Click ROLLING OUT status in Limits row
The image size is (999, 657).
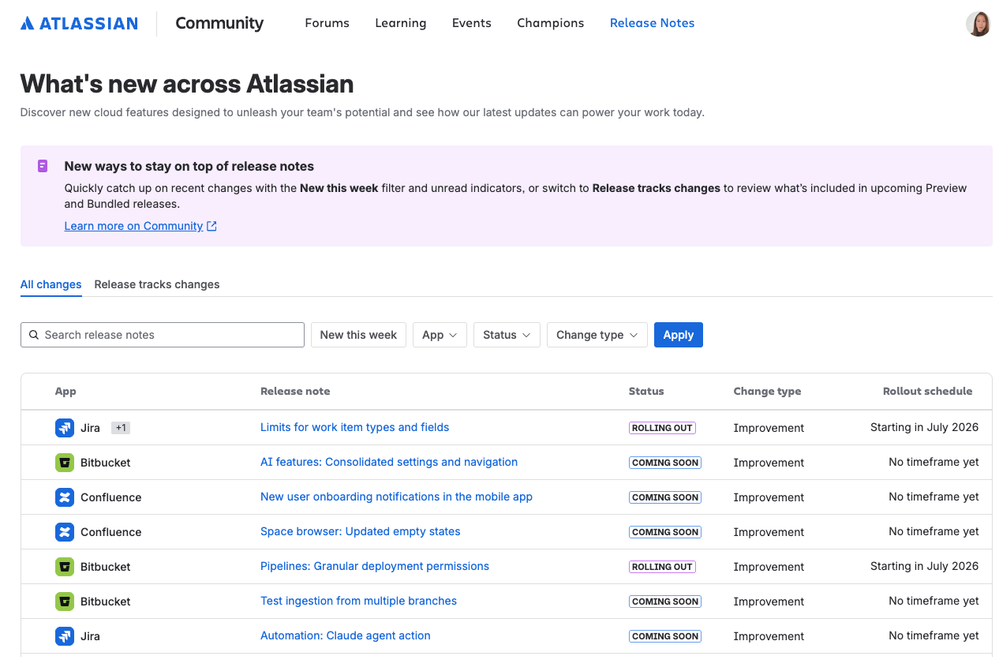pos(662,428)
